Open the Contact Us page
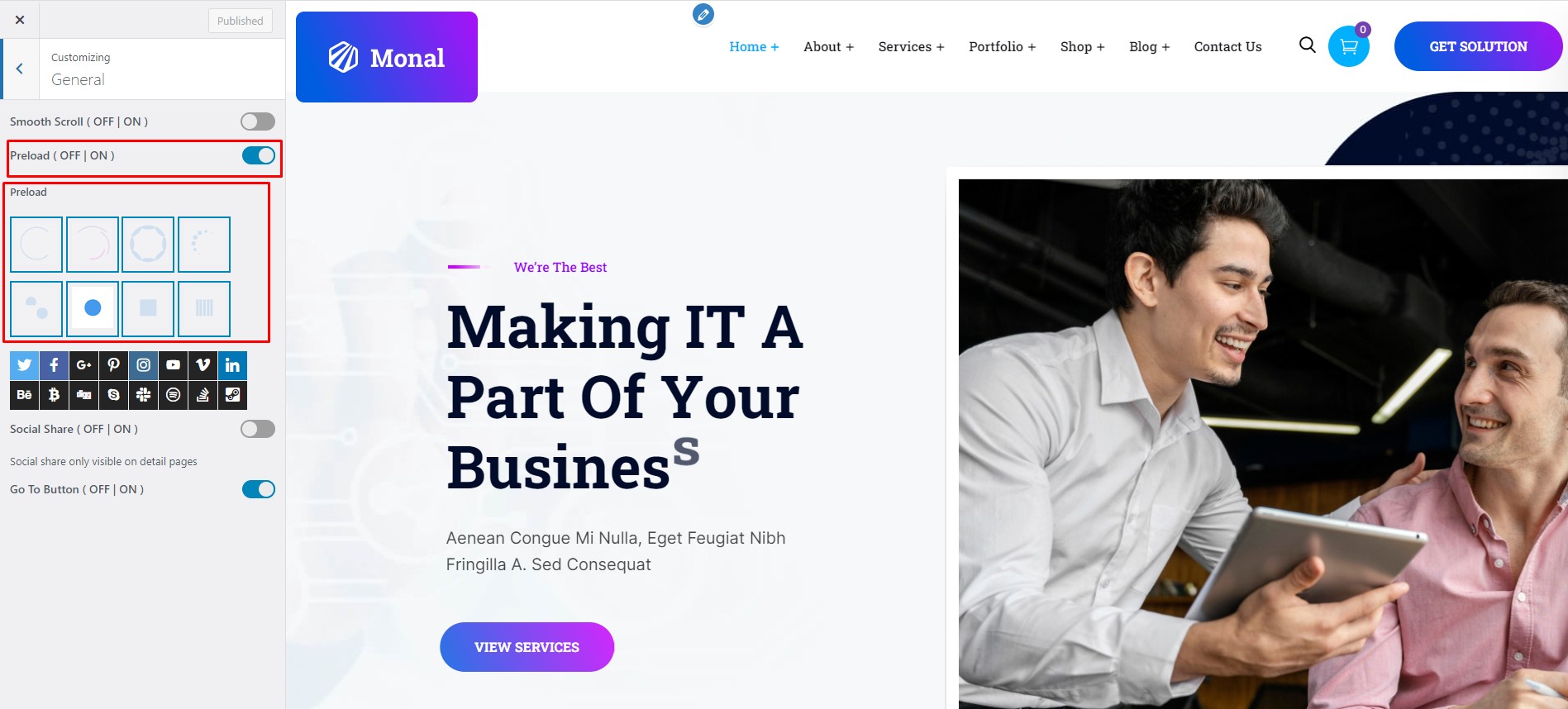The image size is (1568, 709). tap(1227, 47)
